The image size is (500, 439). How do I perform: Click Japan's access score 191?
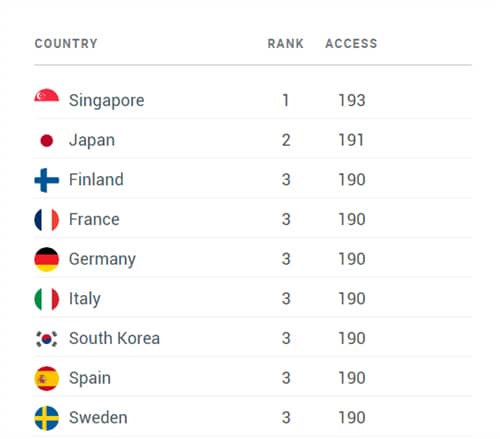coord(351,140)
